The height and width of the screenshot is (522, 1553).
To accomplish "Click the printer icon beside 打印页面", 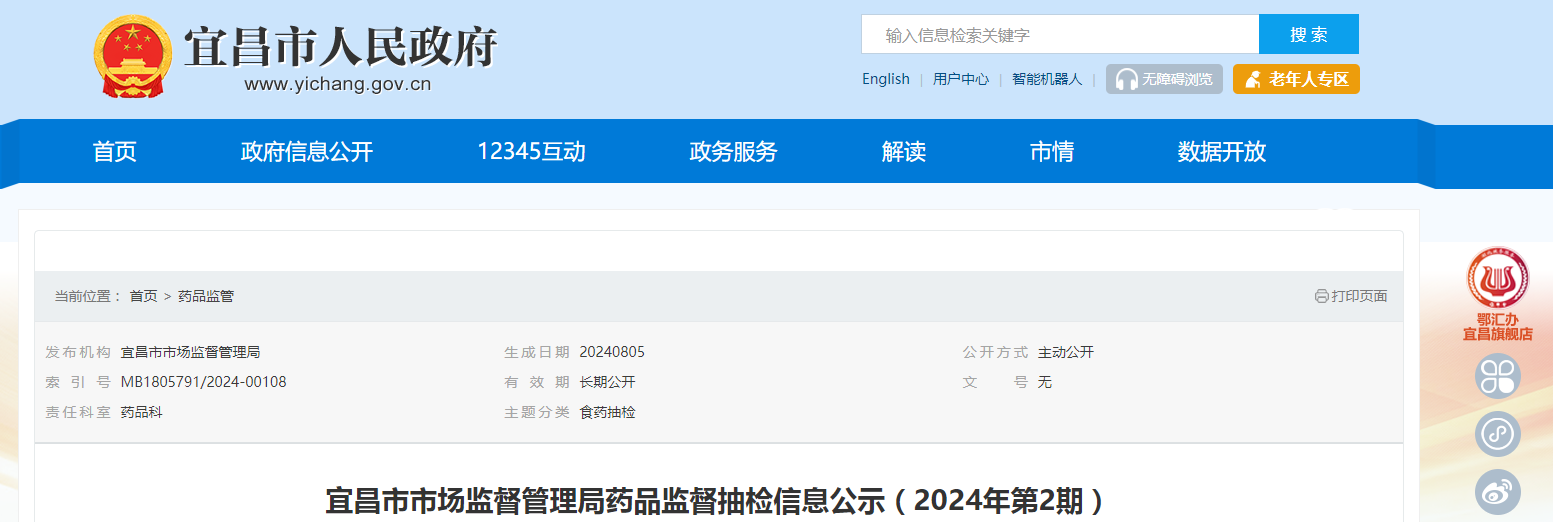I will 1321,296.
